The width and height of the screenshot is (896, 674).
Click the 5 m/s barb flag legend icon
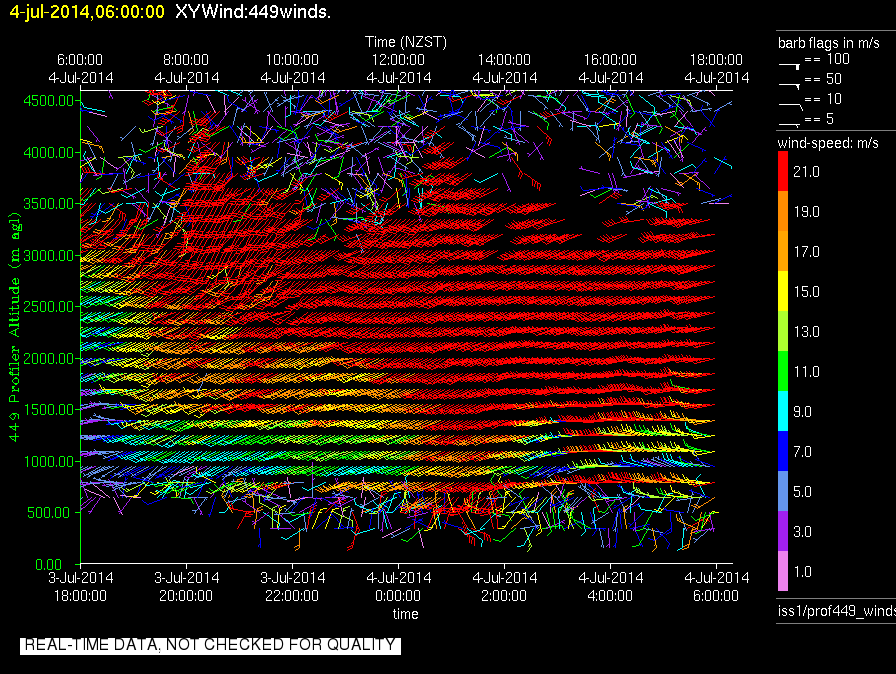click(x=789, y=124)
